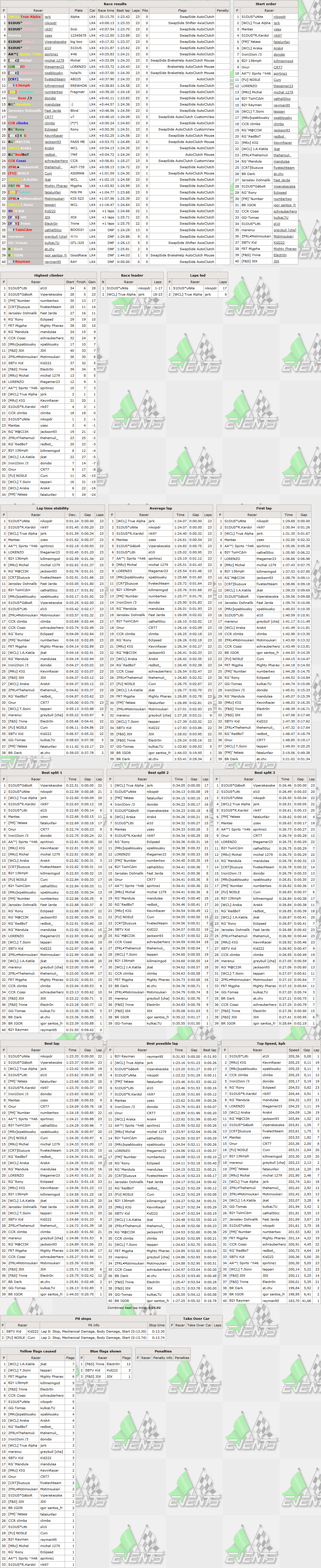The width and height of the screenshot is (321, 1568).
Task: Select the Race time column header
Action: 106,10
